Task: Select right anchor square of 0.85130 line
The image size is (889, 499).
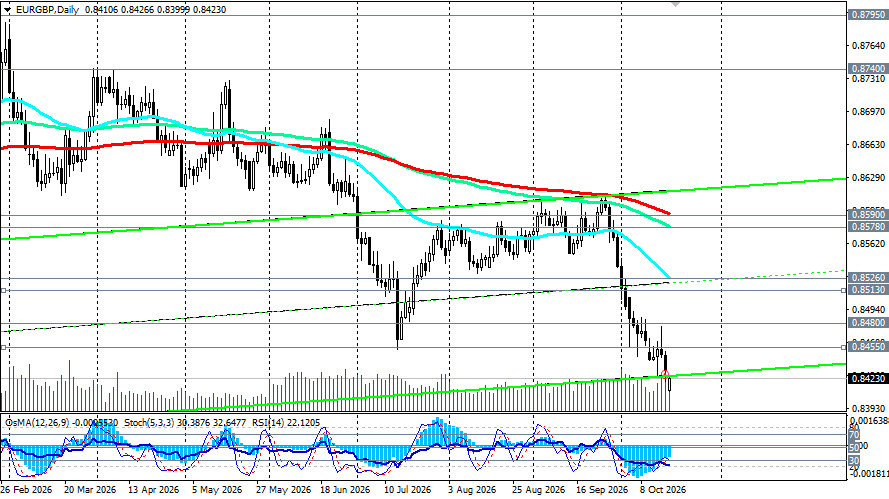Action: pyautogui.click(x=843, y=290)
